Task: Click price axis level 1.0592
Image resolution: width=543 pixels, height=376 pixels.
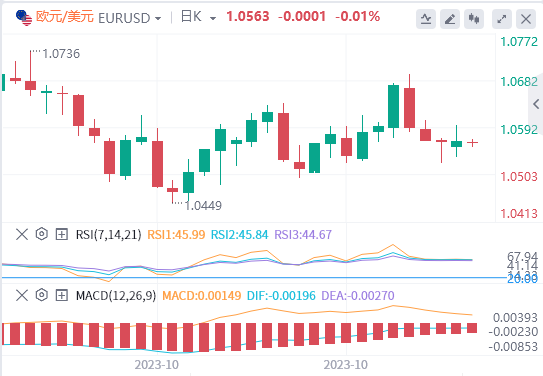Action: [519, 130]
